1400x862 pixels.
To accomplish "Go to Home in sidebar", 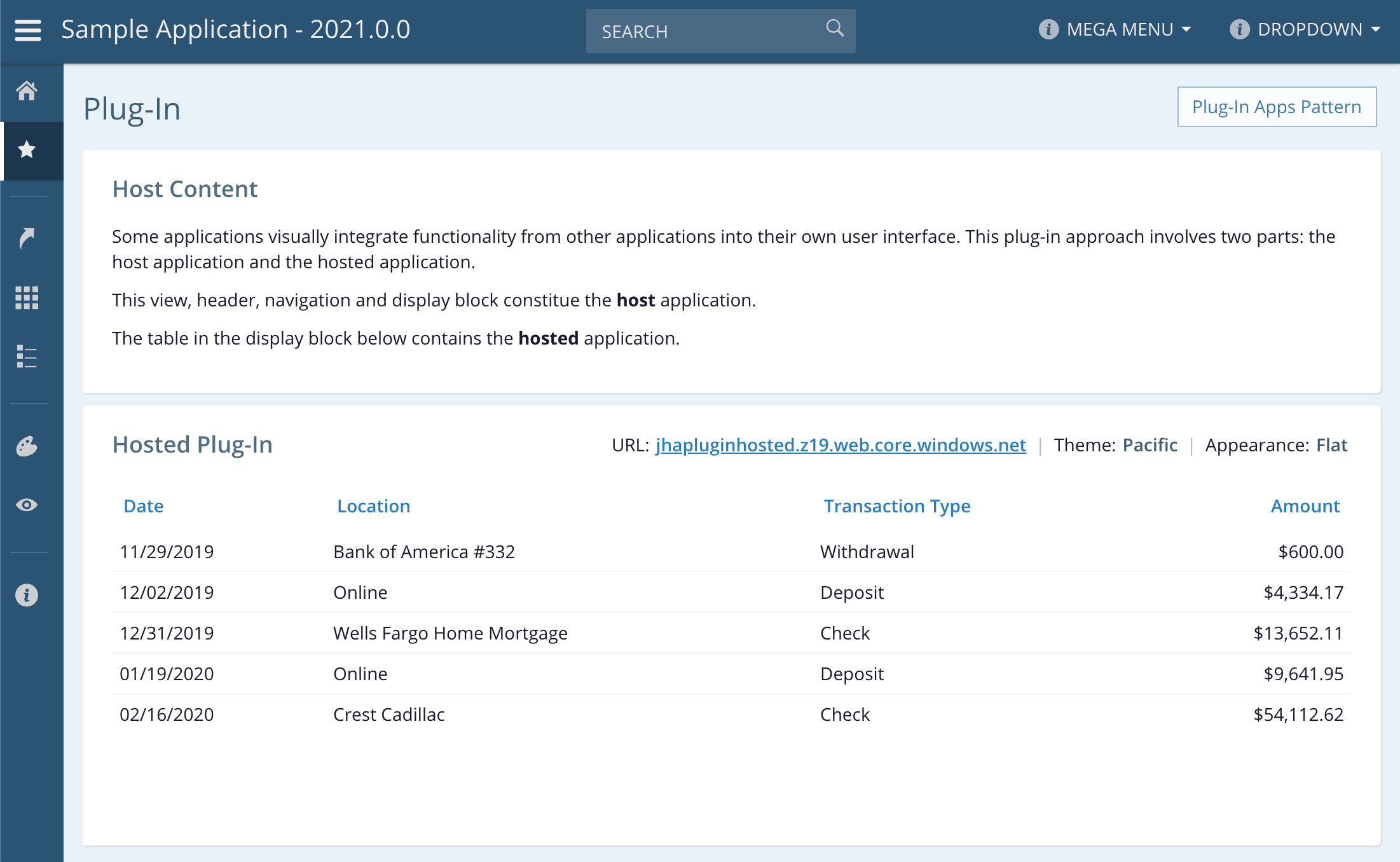I will pyautogui.click(x=27, y=91).
